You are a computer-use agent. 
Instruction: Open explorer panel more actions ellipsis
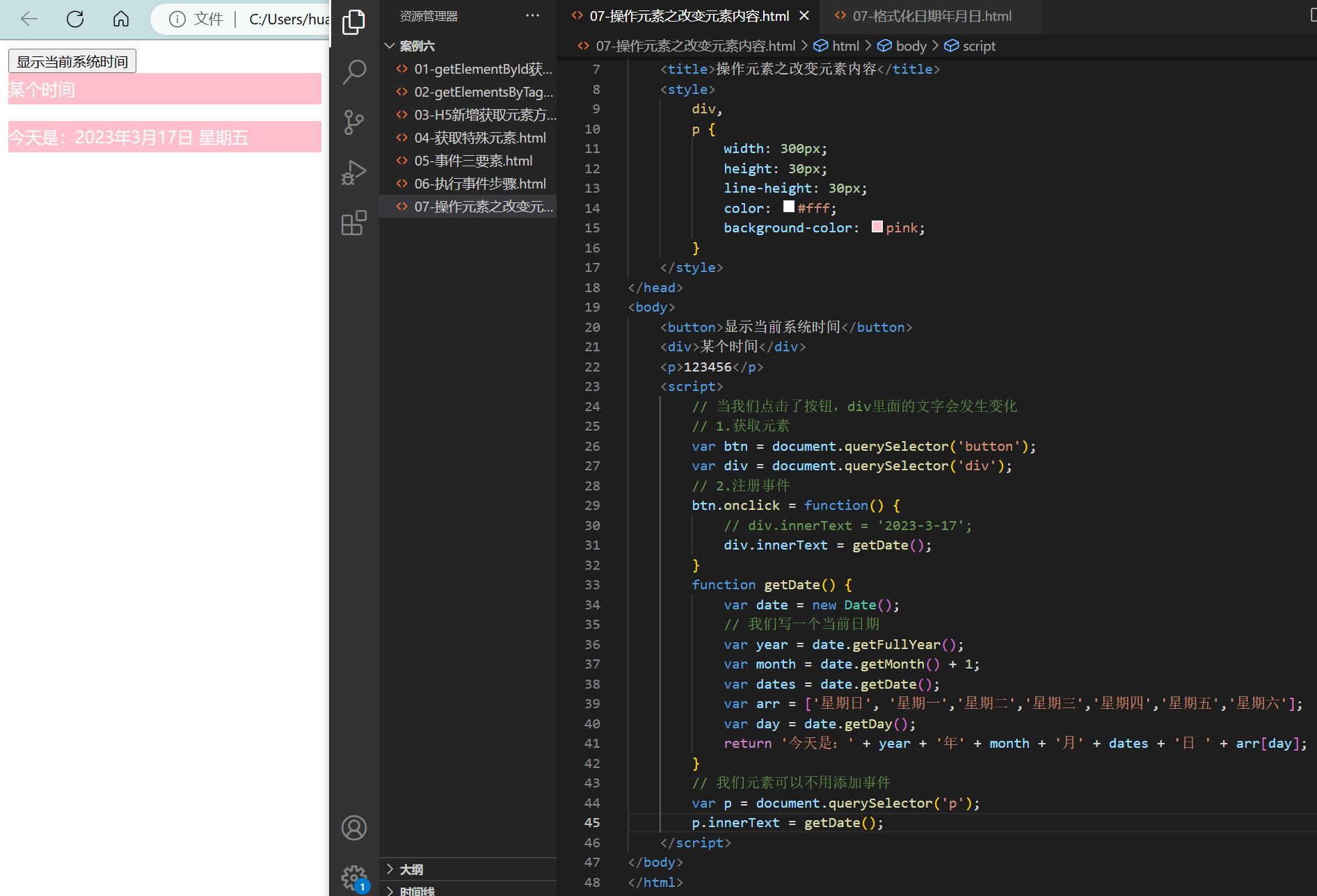coord(532,15)
